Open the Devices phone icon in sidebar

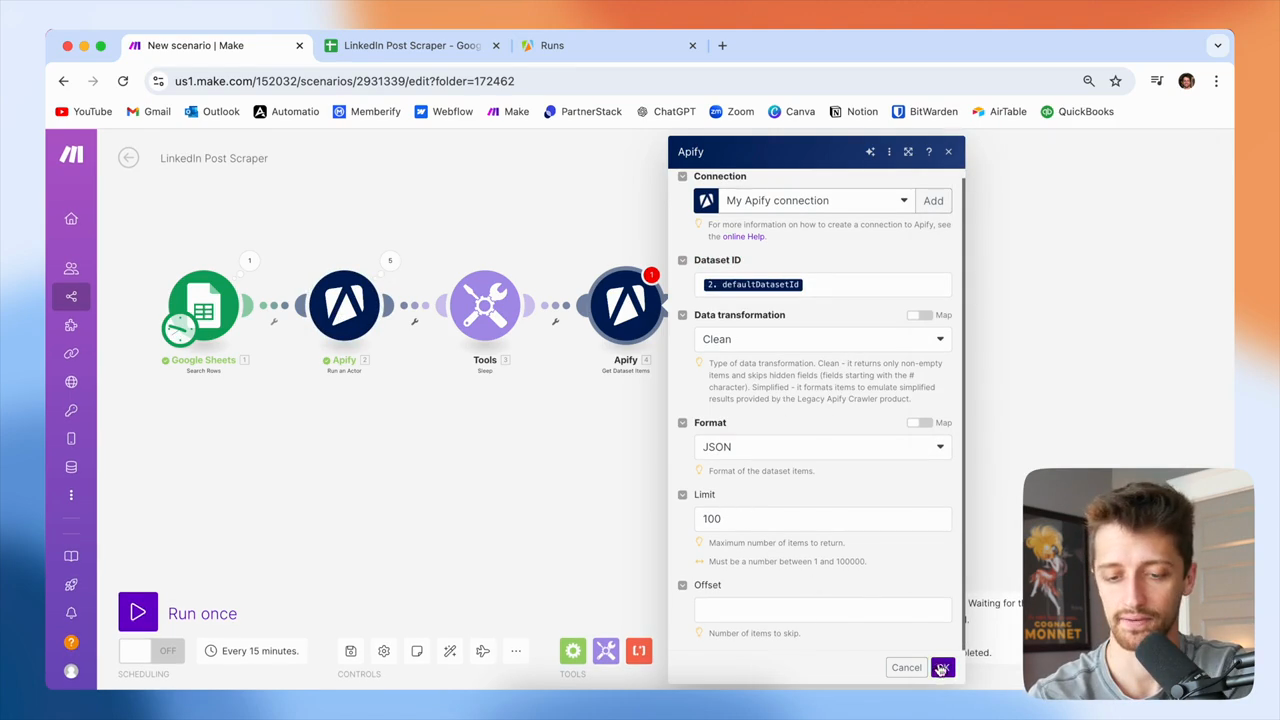click(71, 439)
